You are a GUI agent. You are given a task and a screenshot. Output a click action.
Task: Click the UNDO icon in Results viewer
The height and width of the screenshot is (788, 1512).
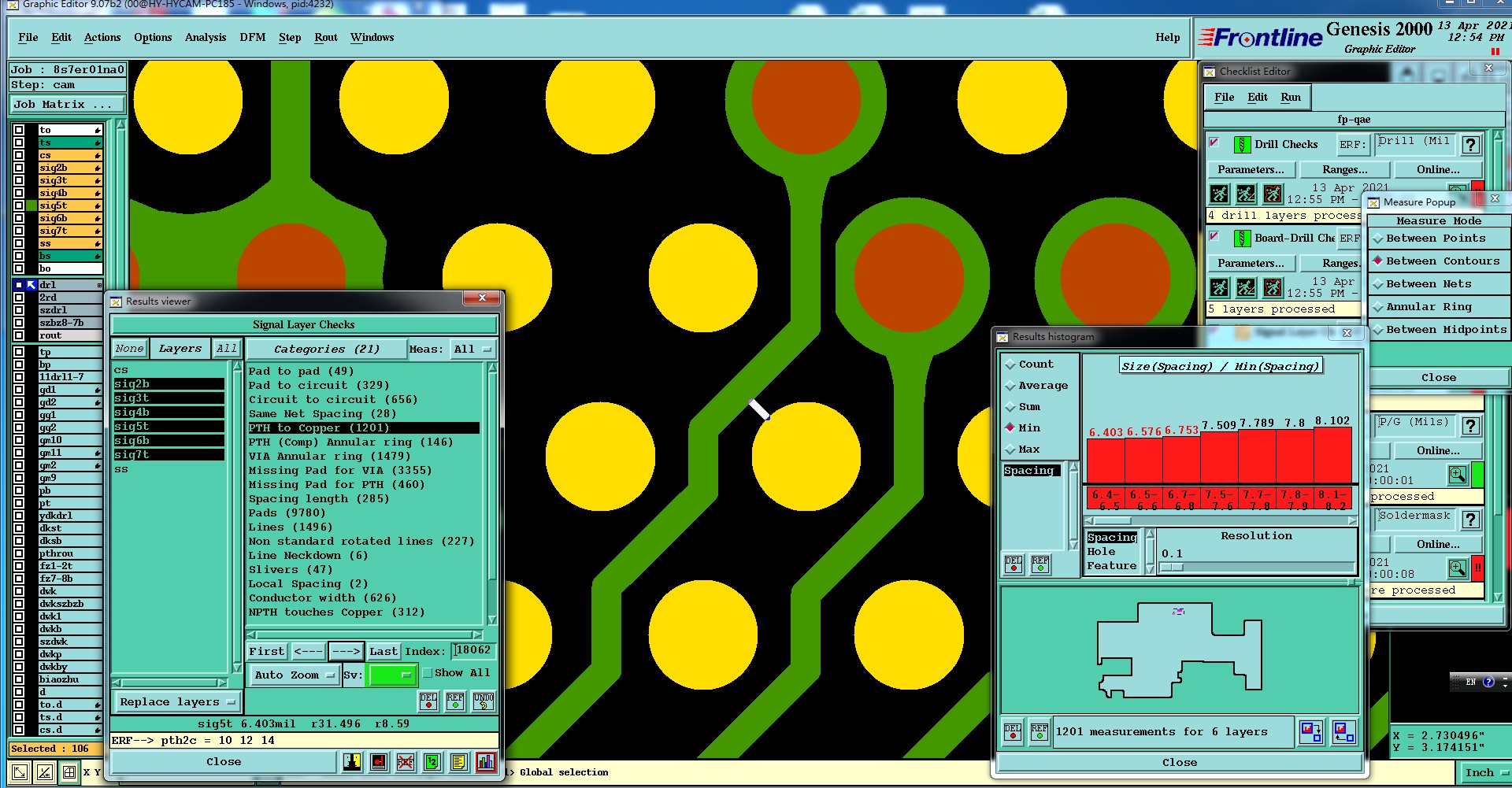click(x=484, y=701)
